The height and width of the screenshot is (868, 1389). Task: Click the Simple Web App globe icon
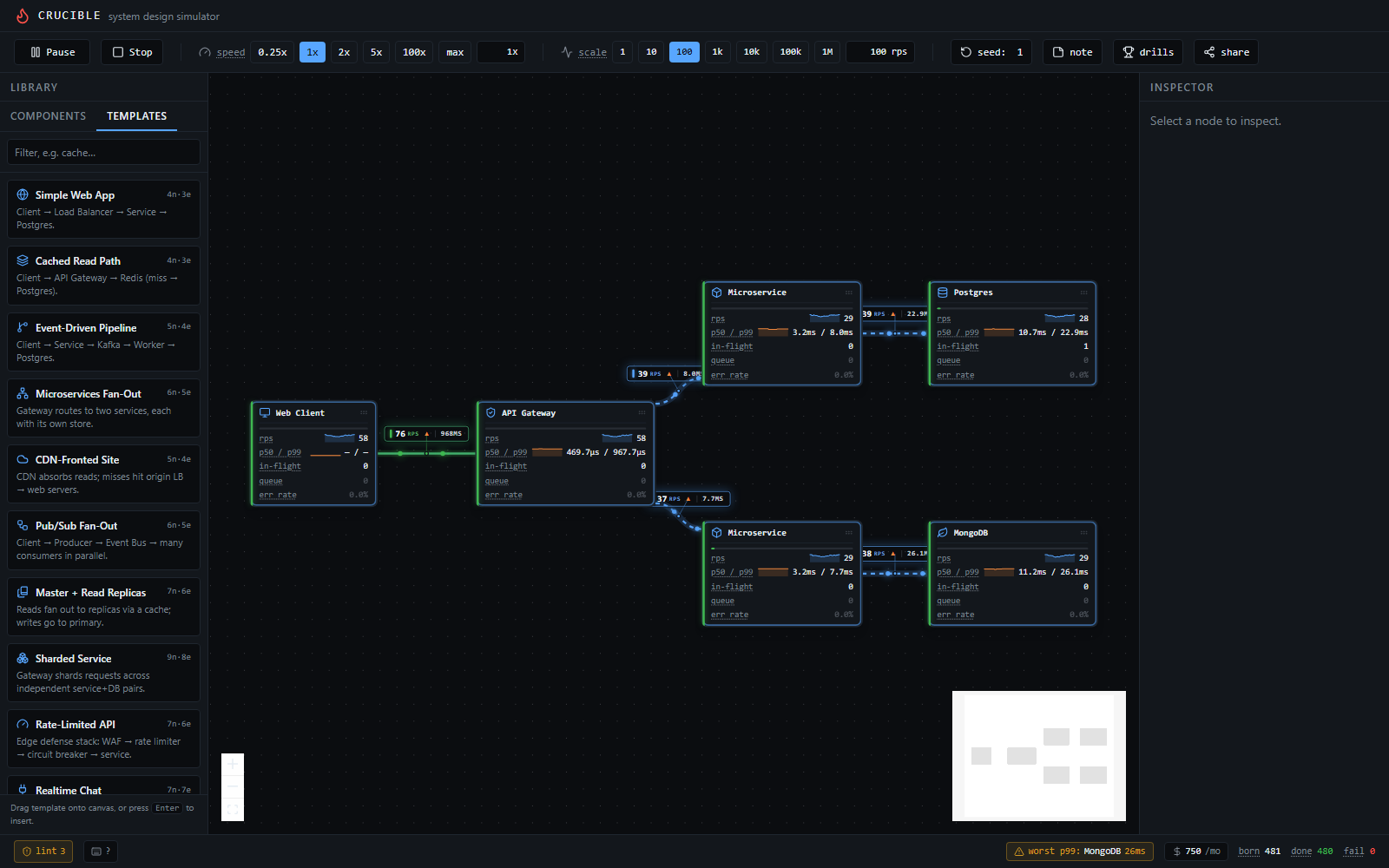point(23,194)
